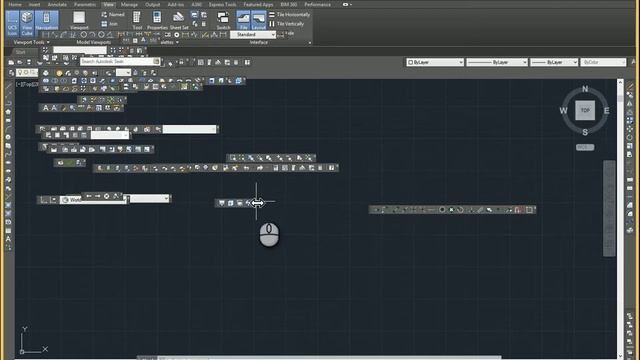The height and width of the screenshot is (360, 640).
Task: Toggle the Layout Tabs button
Action: 258,20
